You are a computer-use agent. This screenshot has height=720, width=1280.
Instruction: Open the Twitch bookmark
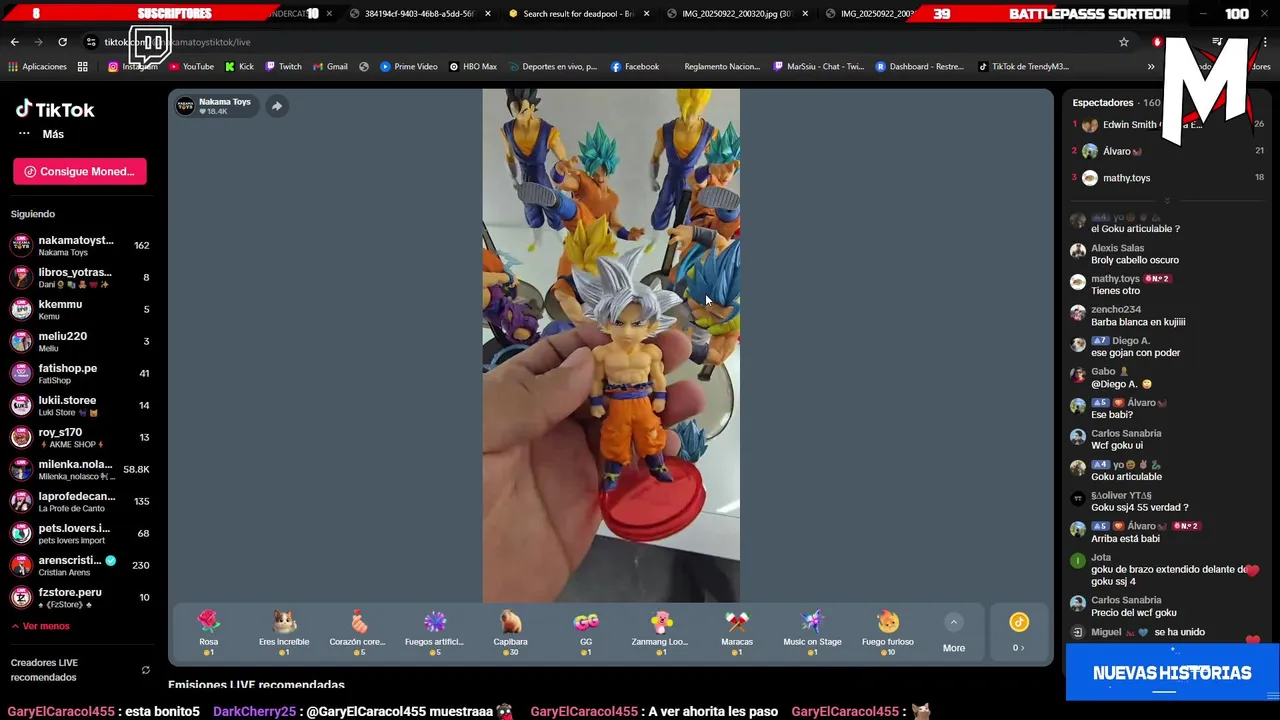283,67
